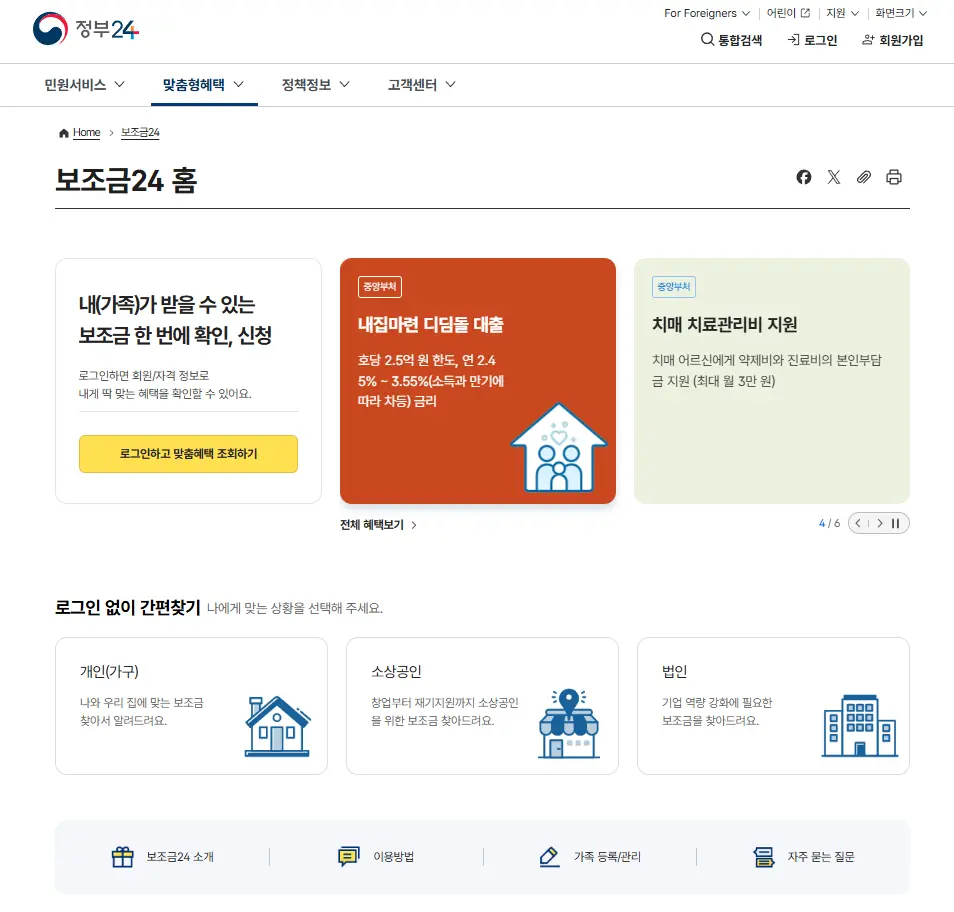Expand the For Foreigners dropdown
The image size is (954, 912).
coord(707,13)
